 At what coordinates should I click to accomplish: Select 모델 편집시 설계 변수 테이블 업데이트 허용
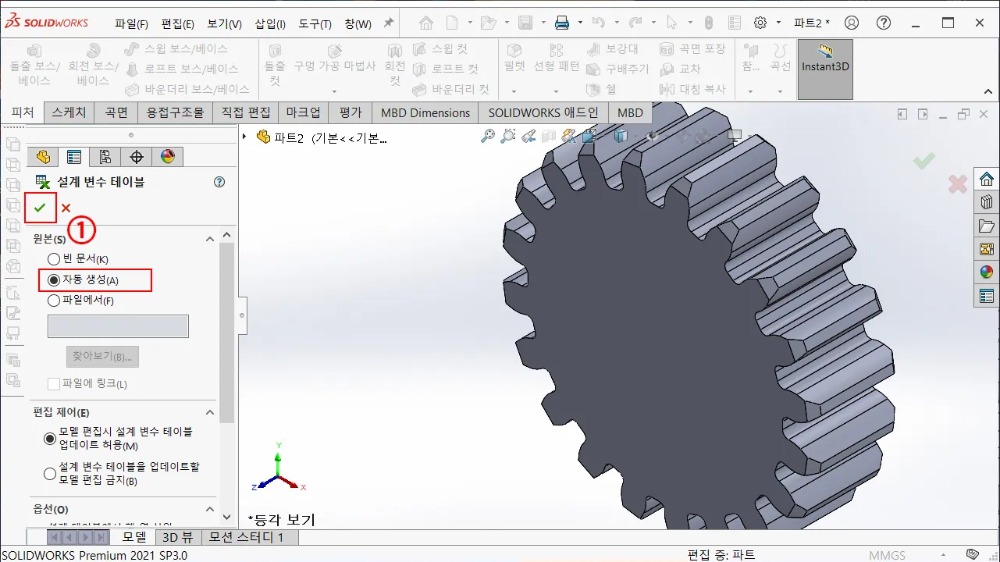50,439
